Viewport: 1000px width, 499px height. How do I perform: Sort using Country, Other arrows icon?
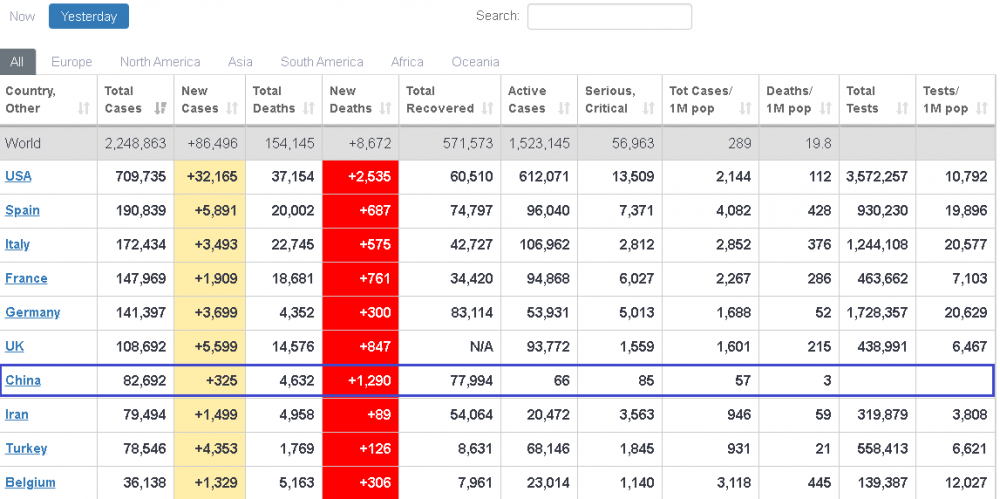pyautogui.click(x=84, y=108)
